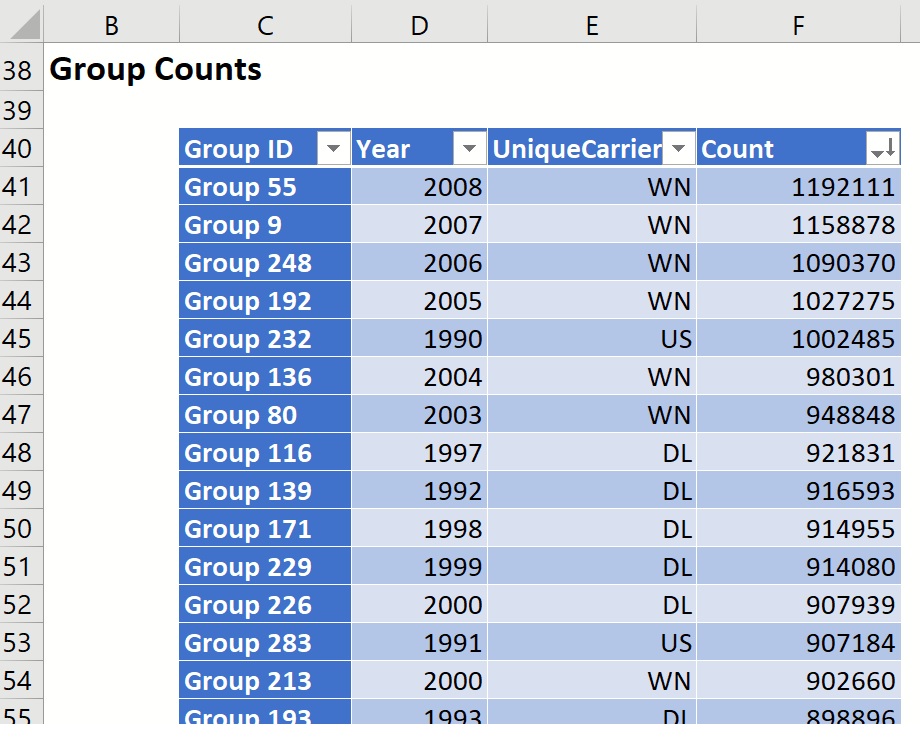Image resolution: width=920 pixels, height=751 pixels.
Task: Select column C header
Action: click(x=265, y=26)
